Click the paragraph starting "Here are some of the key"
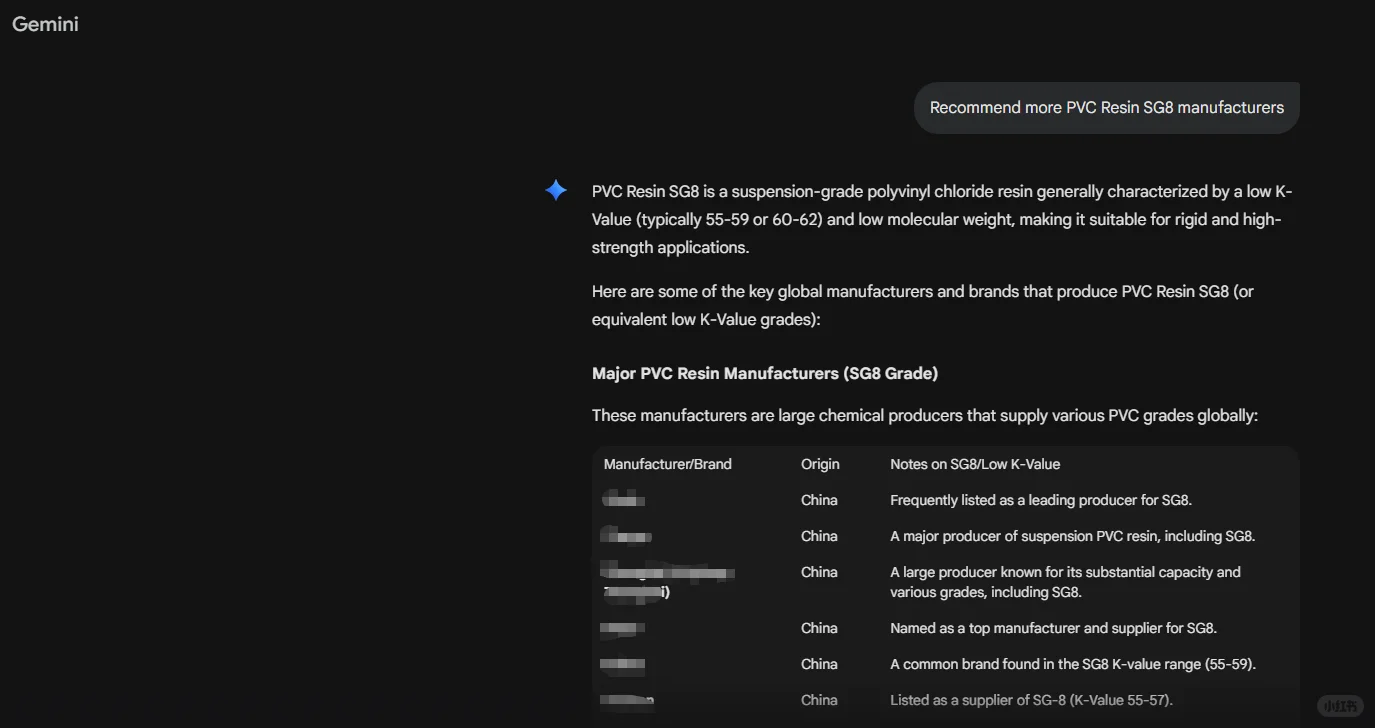1375x728 pixels. pos(922,305)
